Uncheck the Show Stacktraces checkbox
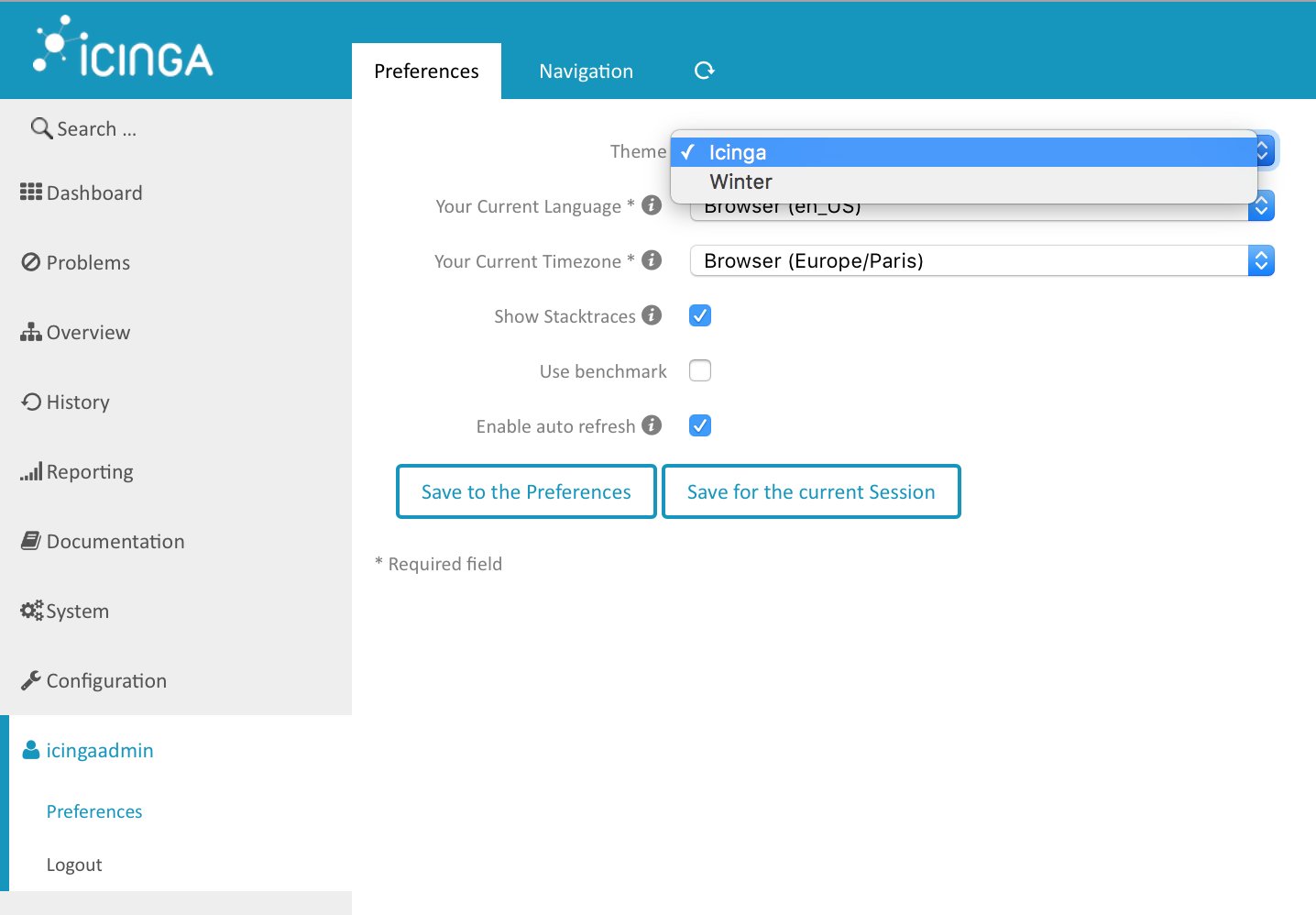This screenshot has height=915, width=1316. coord(700,315)
